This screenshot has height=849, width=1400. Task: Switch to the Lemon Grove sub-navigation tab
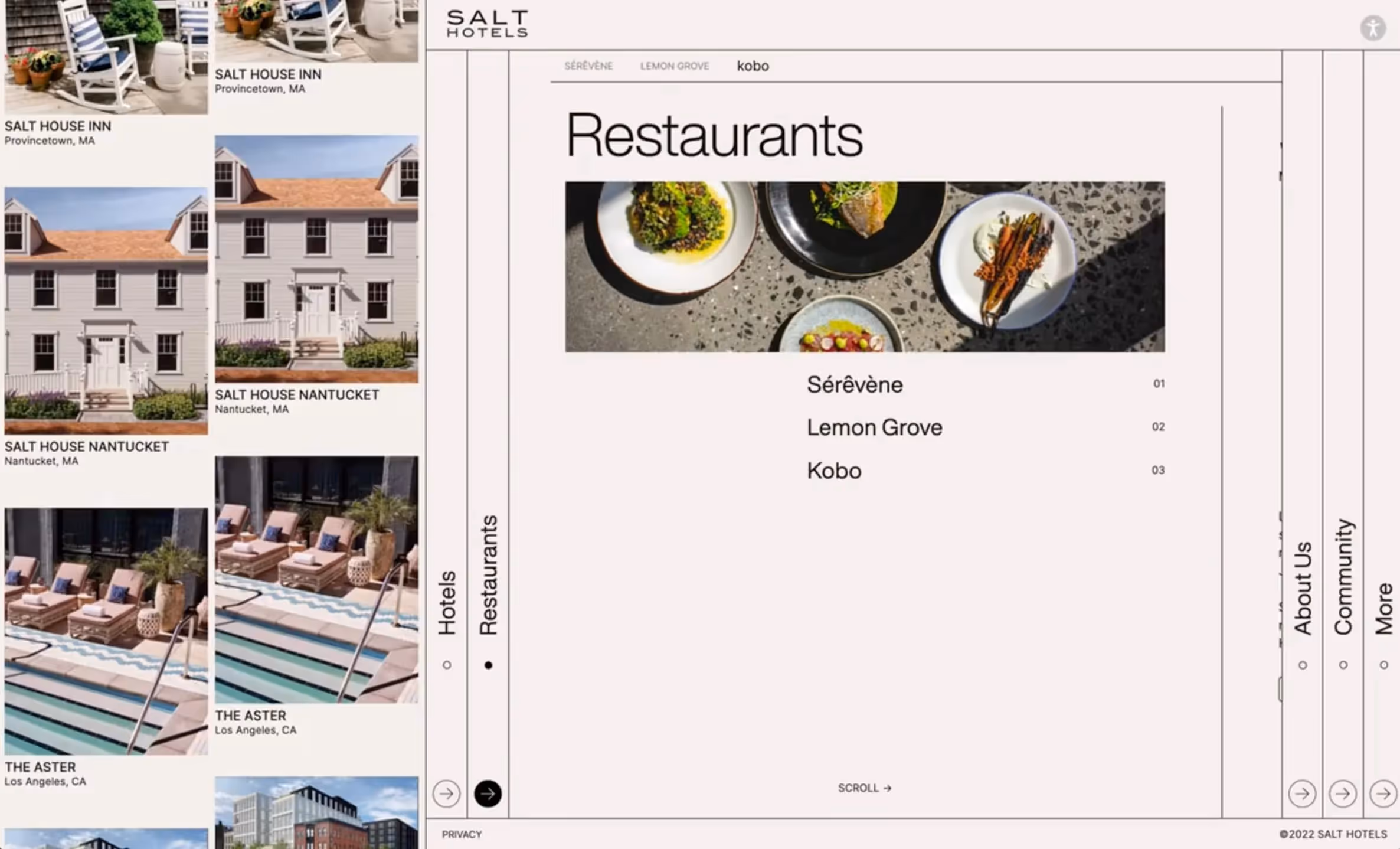675,66
